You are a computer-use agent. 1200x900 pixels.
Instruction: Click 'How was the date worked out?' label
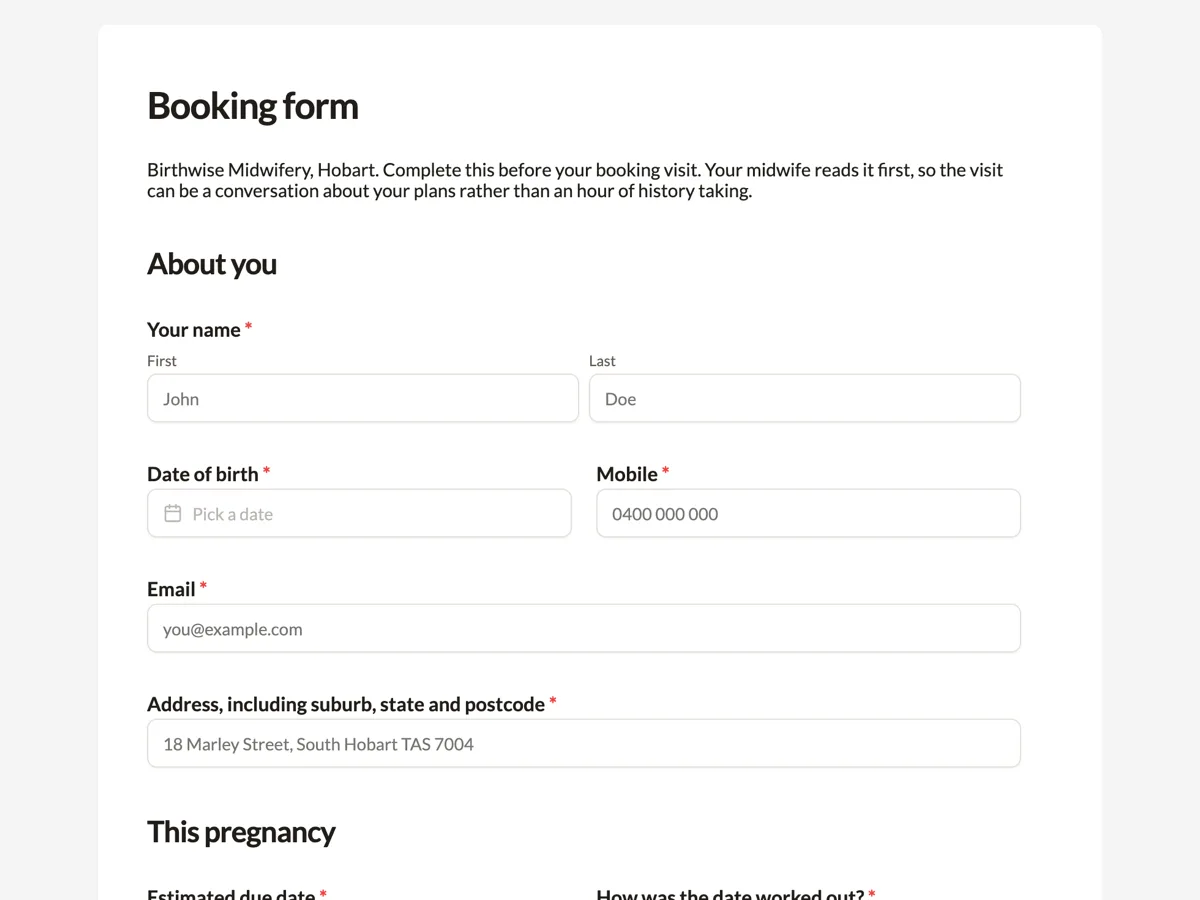[730, 893]
